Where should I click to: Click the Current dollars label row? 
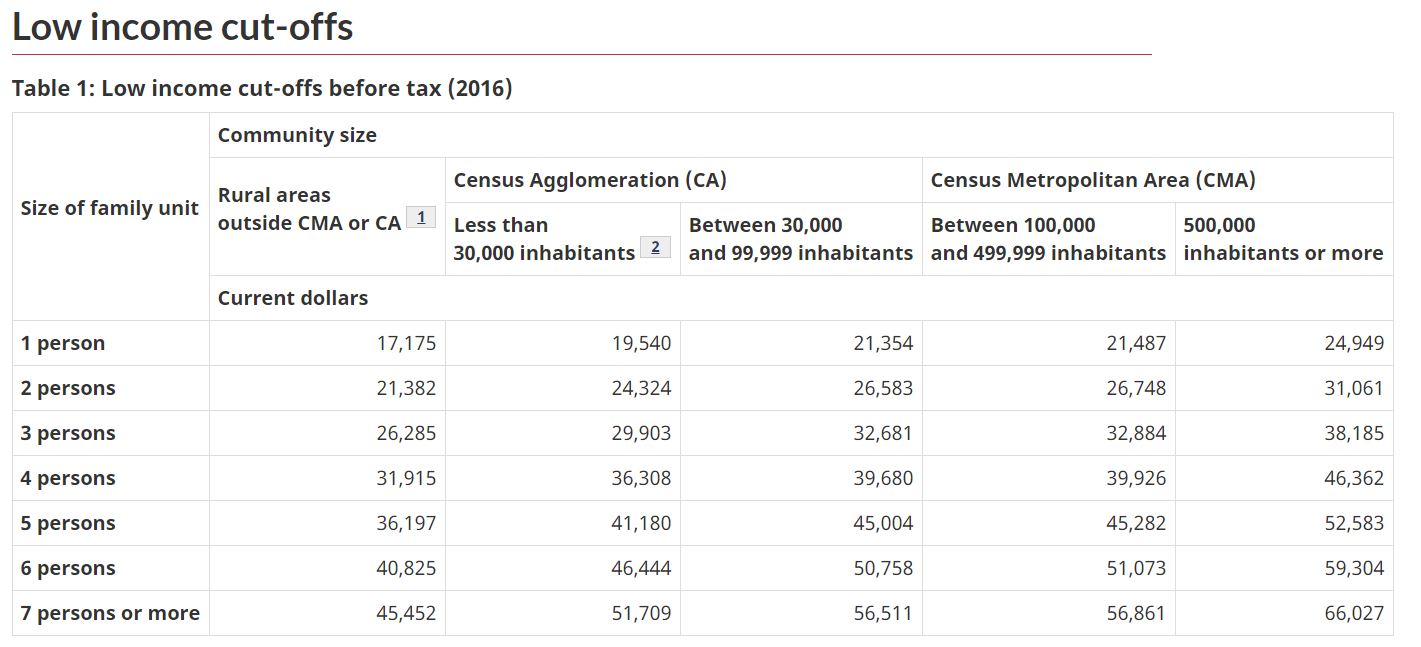pos(801,298)
